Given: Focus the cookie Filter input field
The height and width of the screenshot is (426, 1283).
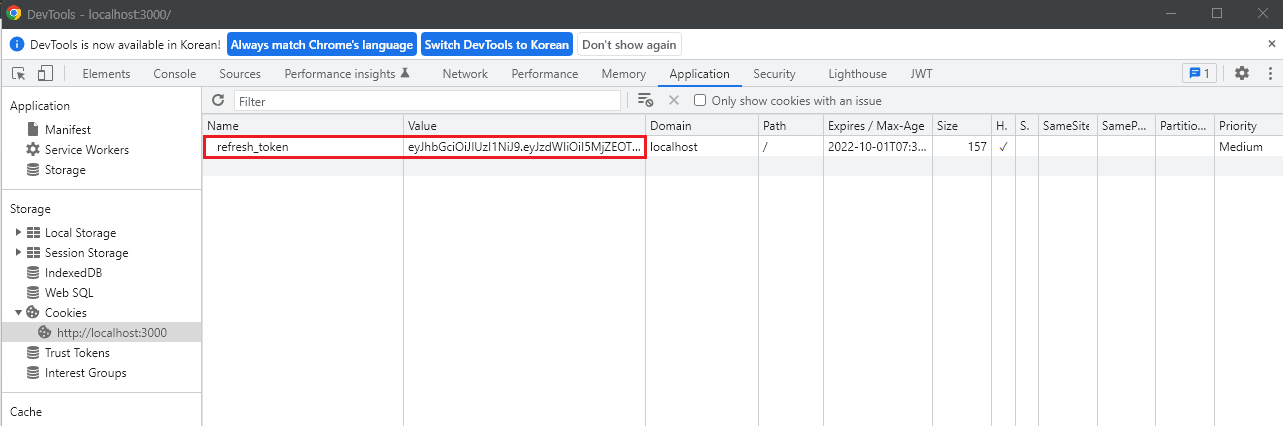Looking at the screenshot, I should [x=427, y=101].
